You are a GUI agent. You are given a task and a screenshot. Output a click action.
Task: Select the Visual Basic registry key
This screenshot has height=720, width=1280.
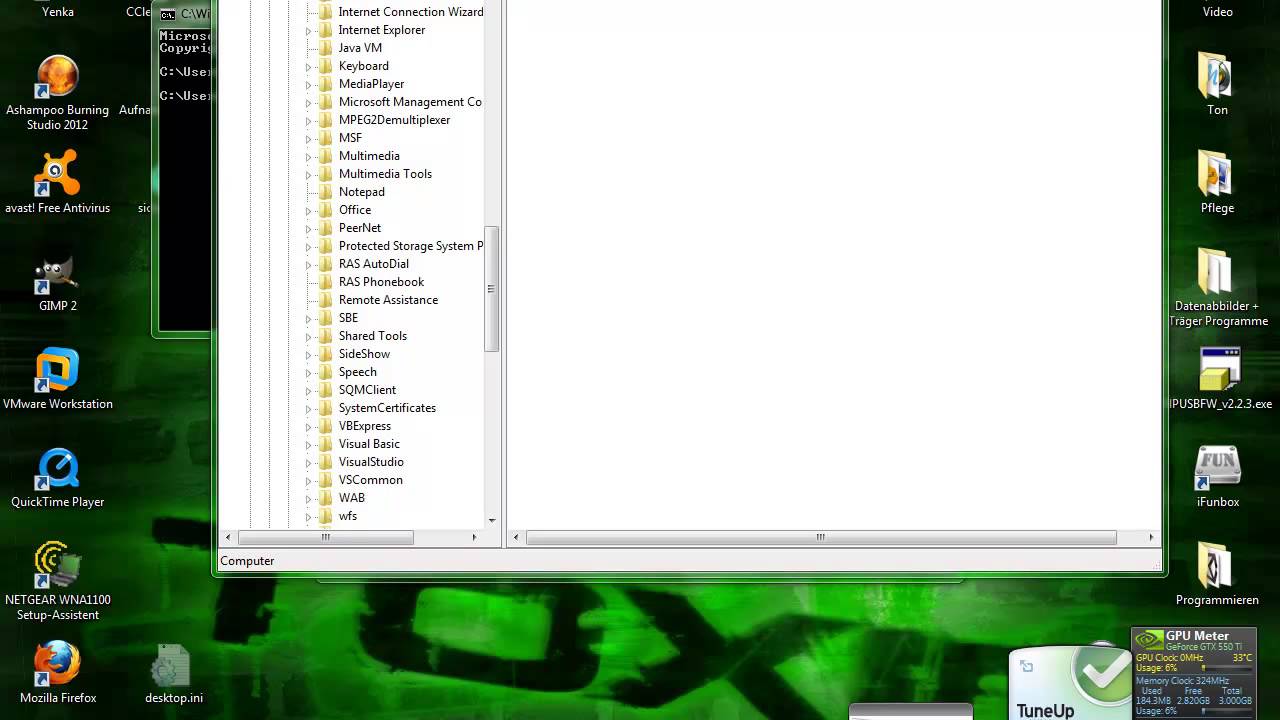pos(369,444)
